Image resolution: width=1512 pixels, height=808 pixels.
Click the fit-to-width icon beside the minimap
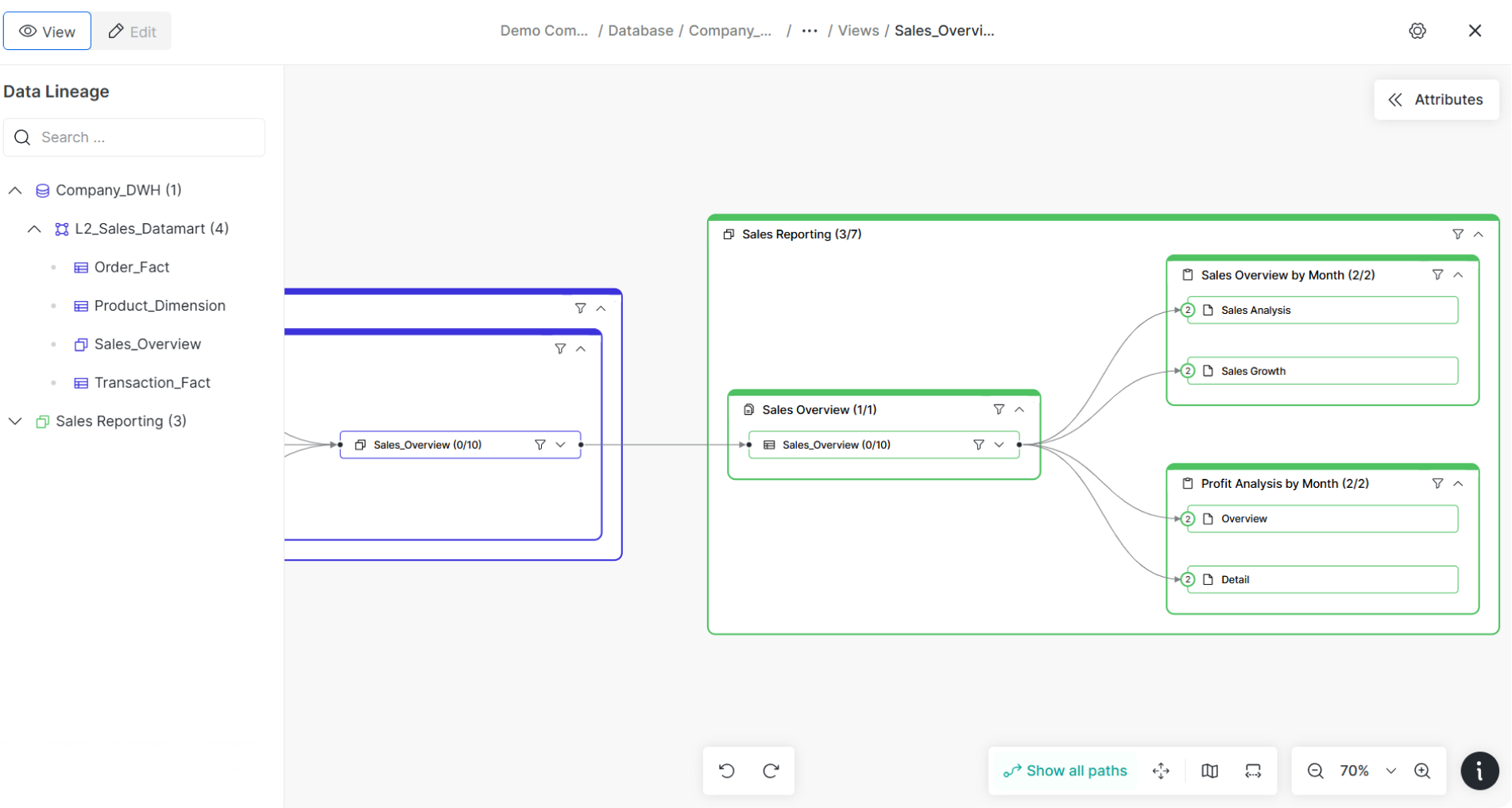click(1253, 771)
